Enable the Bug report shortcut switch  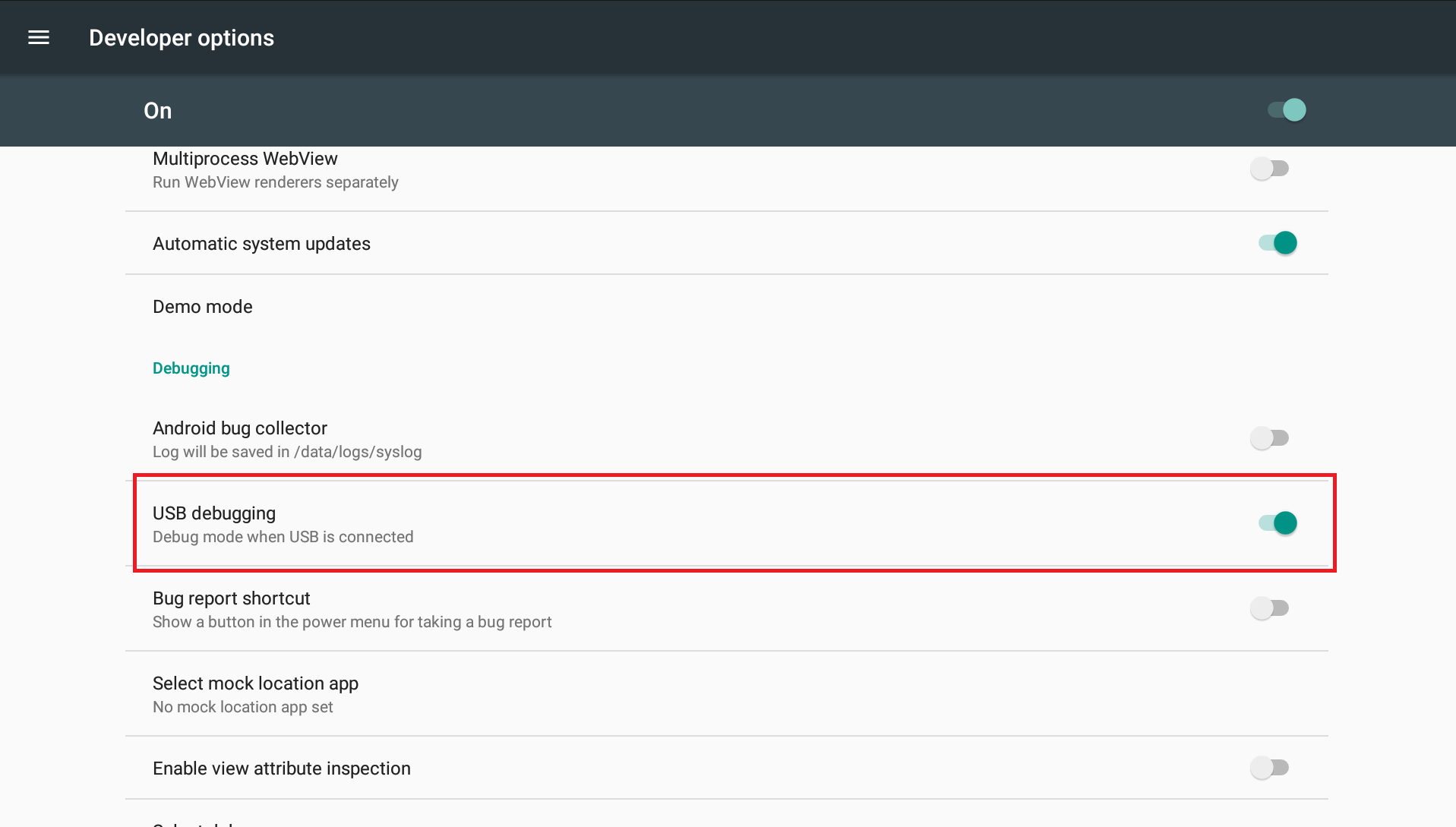(x=1269, y=608)
